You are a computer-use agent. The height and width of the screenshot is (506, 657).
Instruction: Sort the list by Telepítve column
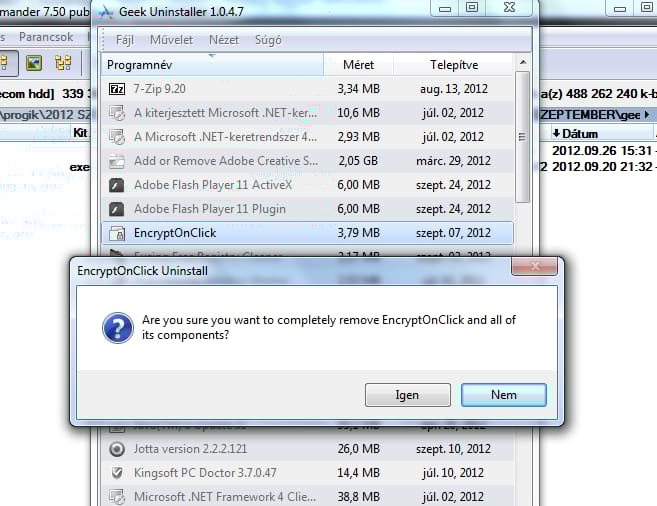[x=454, y=65]
